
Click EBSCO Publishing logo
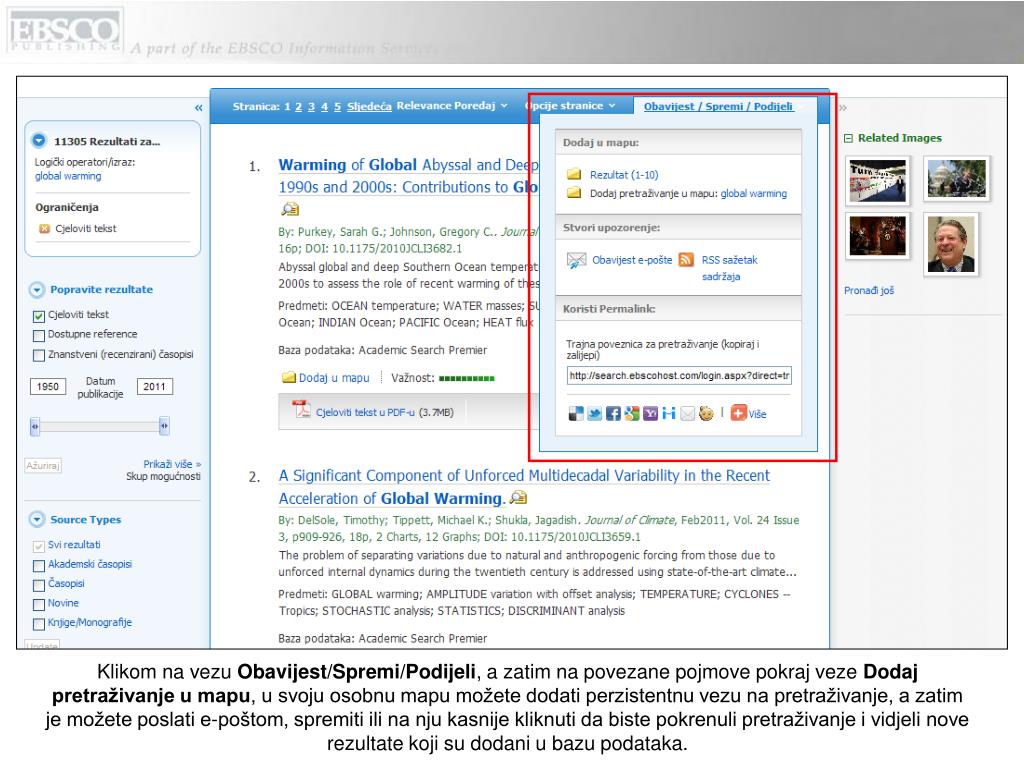coord(64,31)
